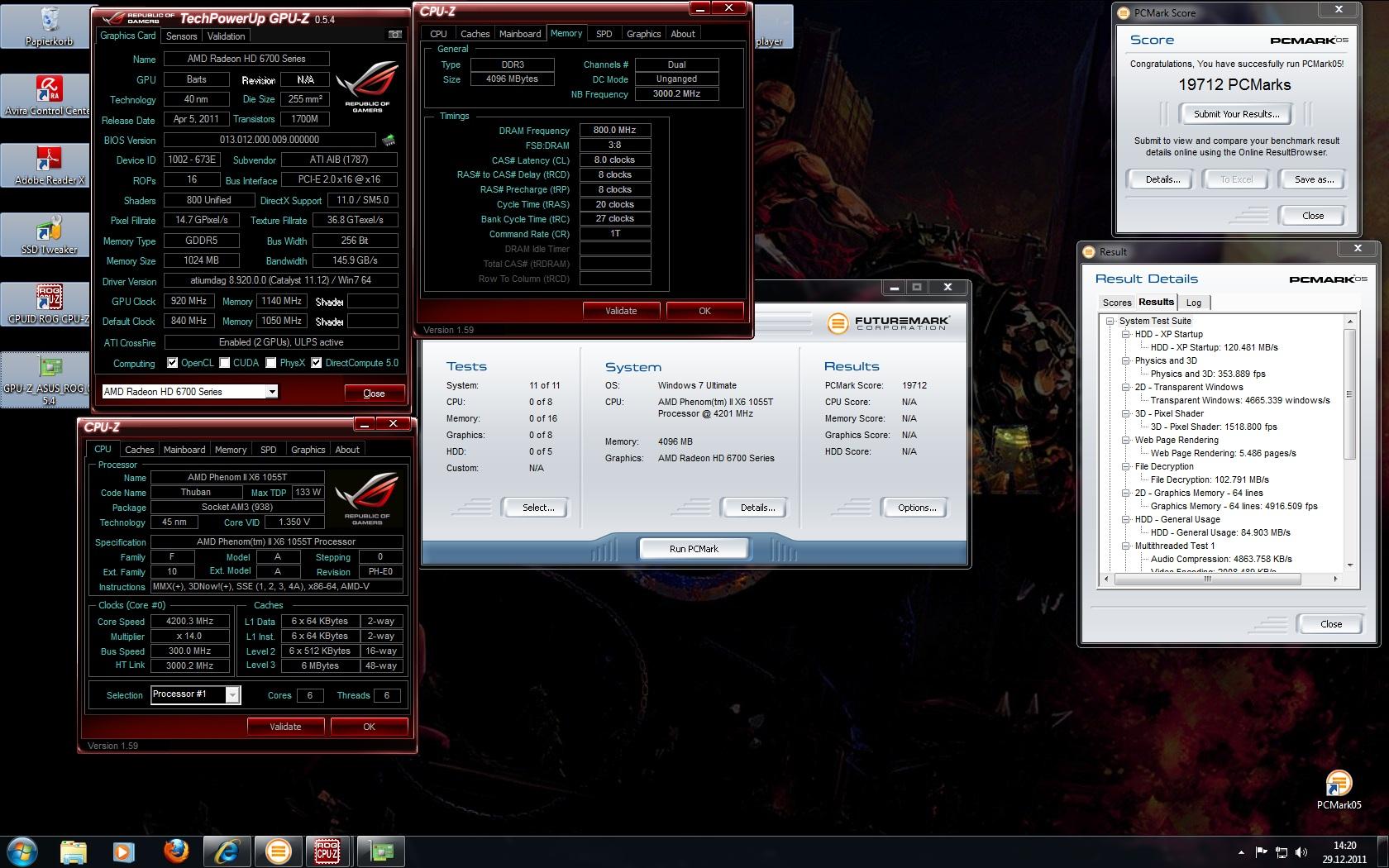Viewport: 1389px width, 868px height.
Task: Collapse the HDD - XP Startup node
Action: (1125, 334)
